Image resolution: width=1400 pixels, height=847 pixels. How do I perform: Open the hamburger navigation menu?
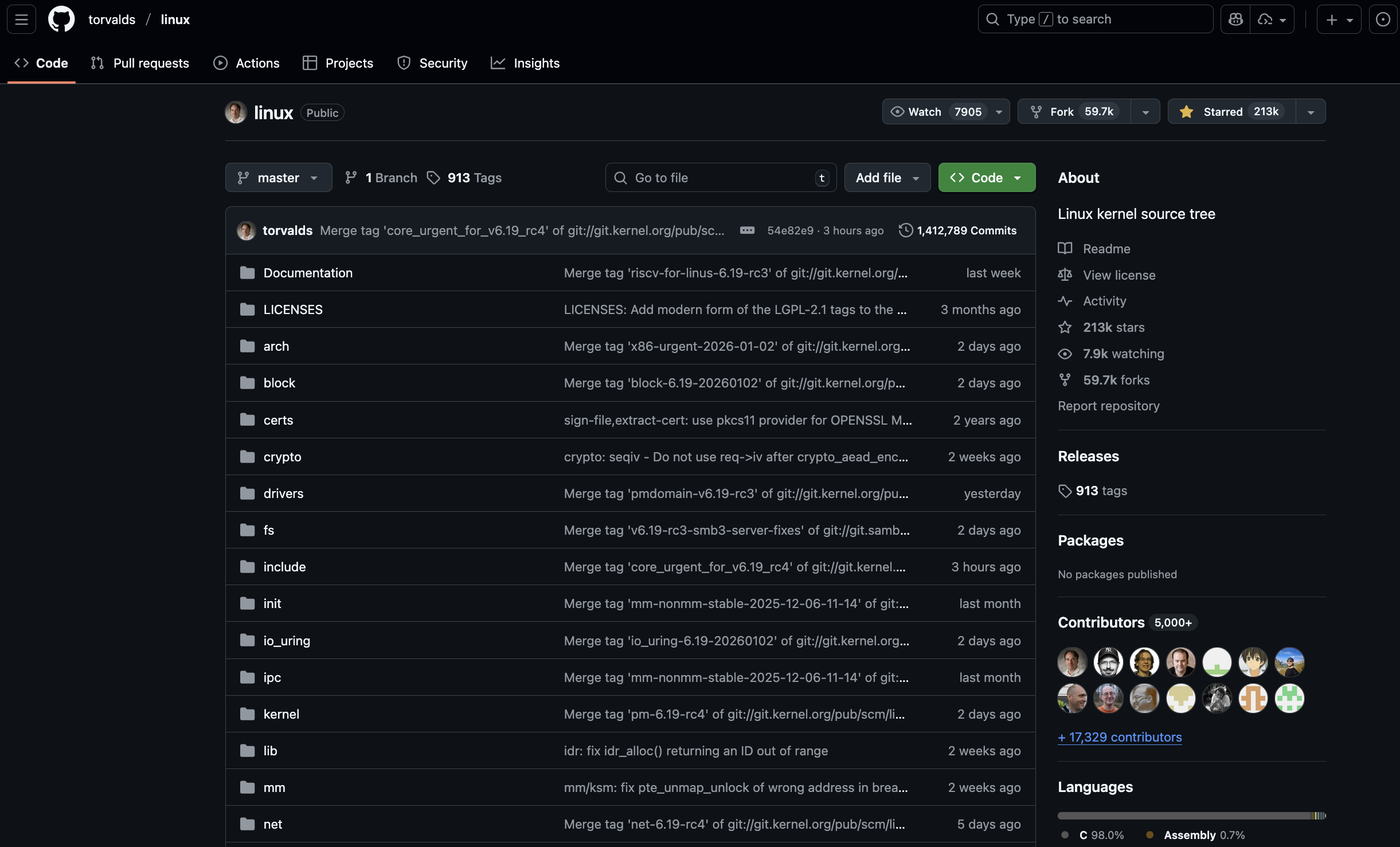pyautogui.click(x=21, y=19)
